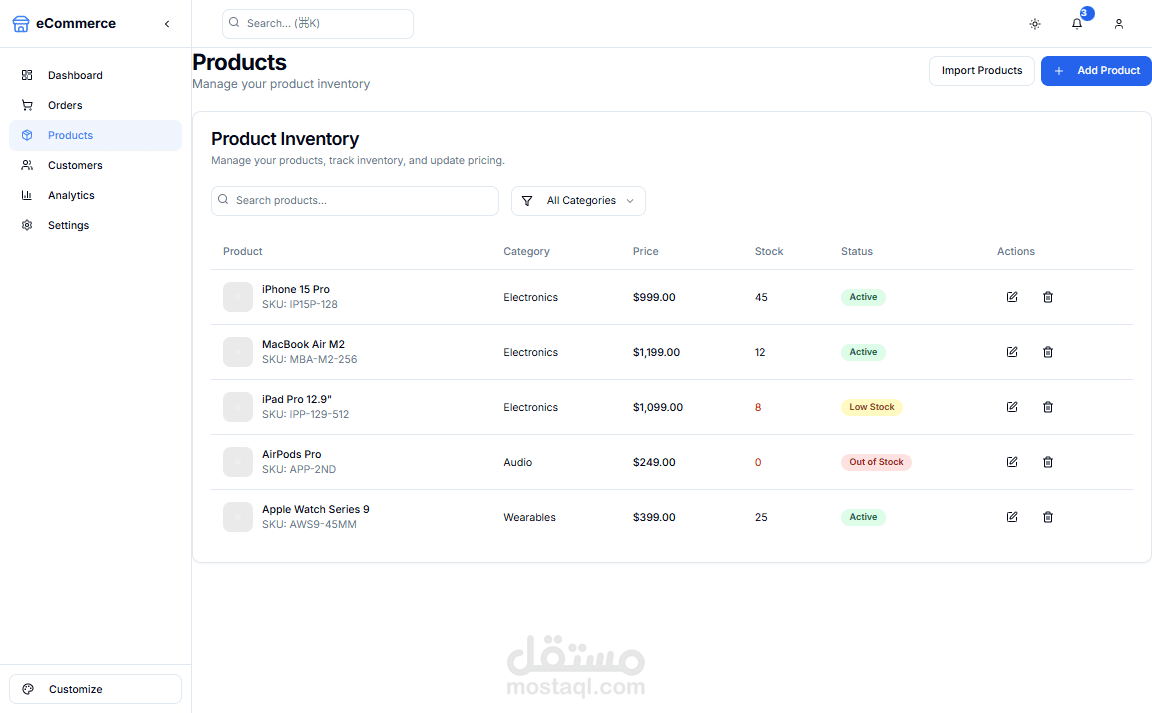Click the price $249.00

[654, 462]
